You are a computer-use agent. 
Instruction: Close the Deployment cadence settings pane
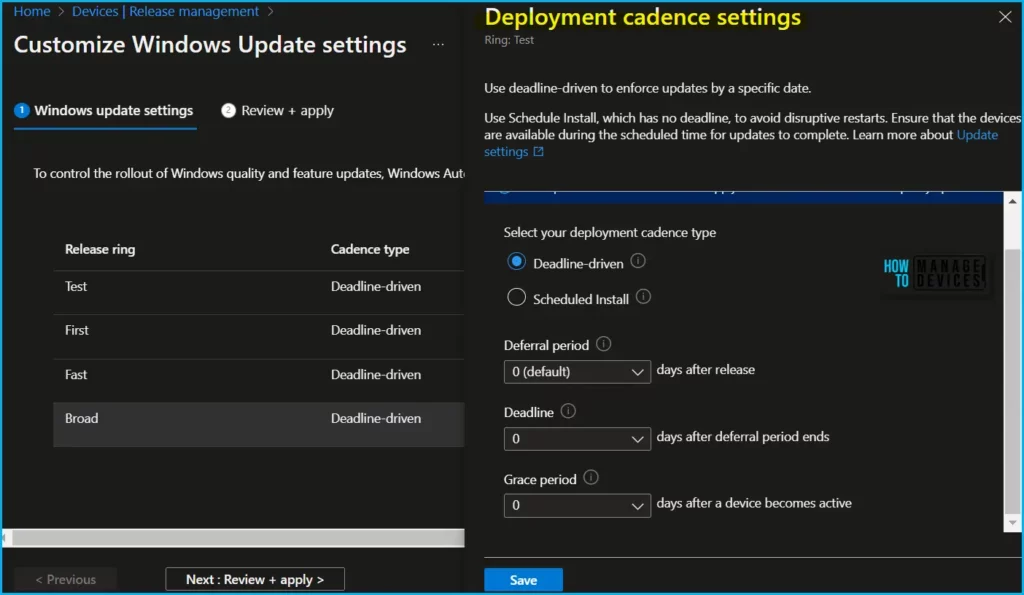point(1005,17)
